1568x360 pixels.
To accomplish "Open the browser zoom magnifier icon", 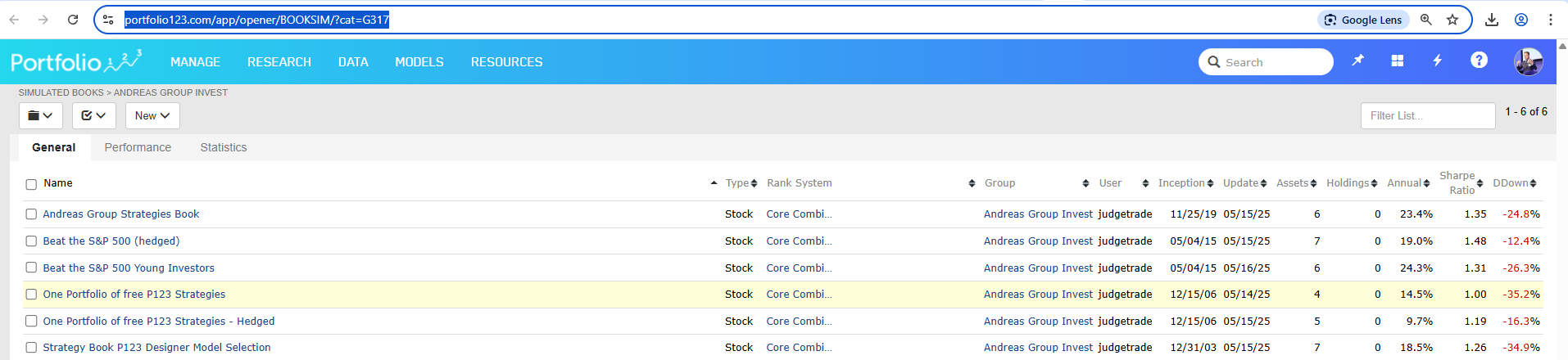I will [x=1426, y=20].
